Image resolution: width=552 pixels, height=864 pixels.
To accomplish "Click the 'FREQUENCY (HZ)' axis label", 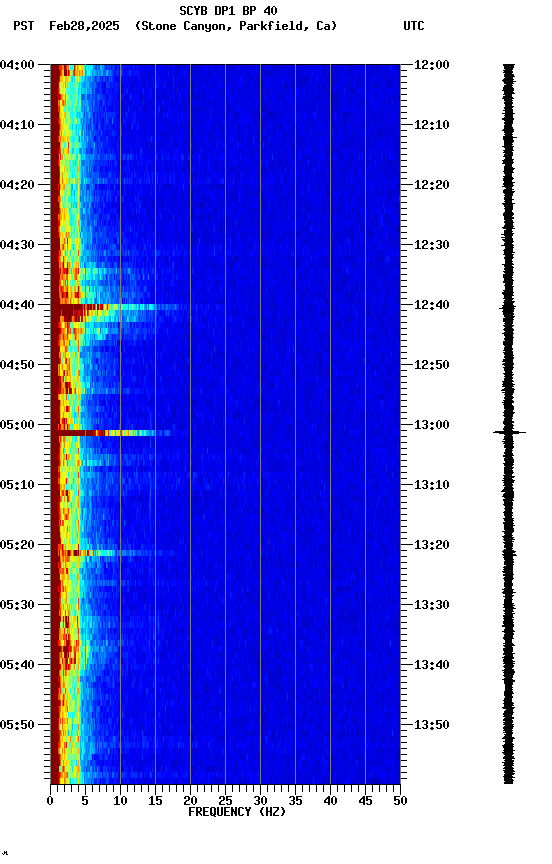I will click(x=237, y=812).
